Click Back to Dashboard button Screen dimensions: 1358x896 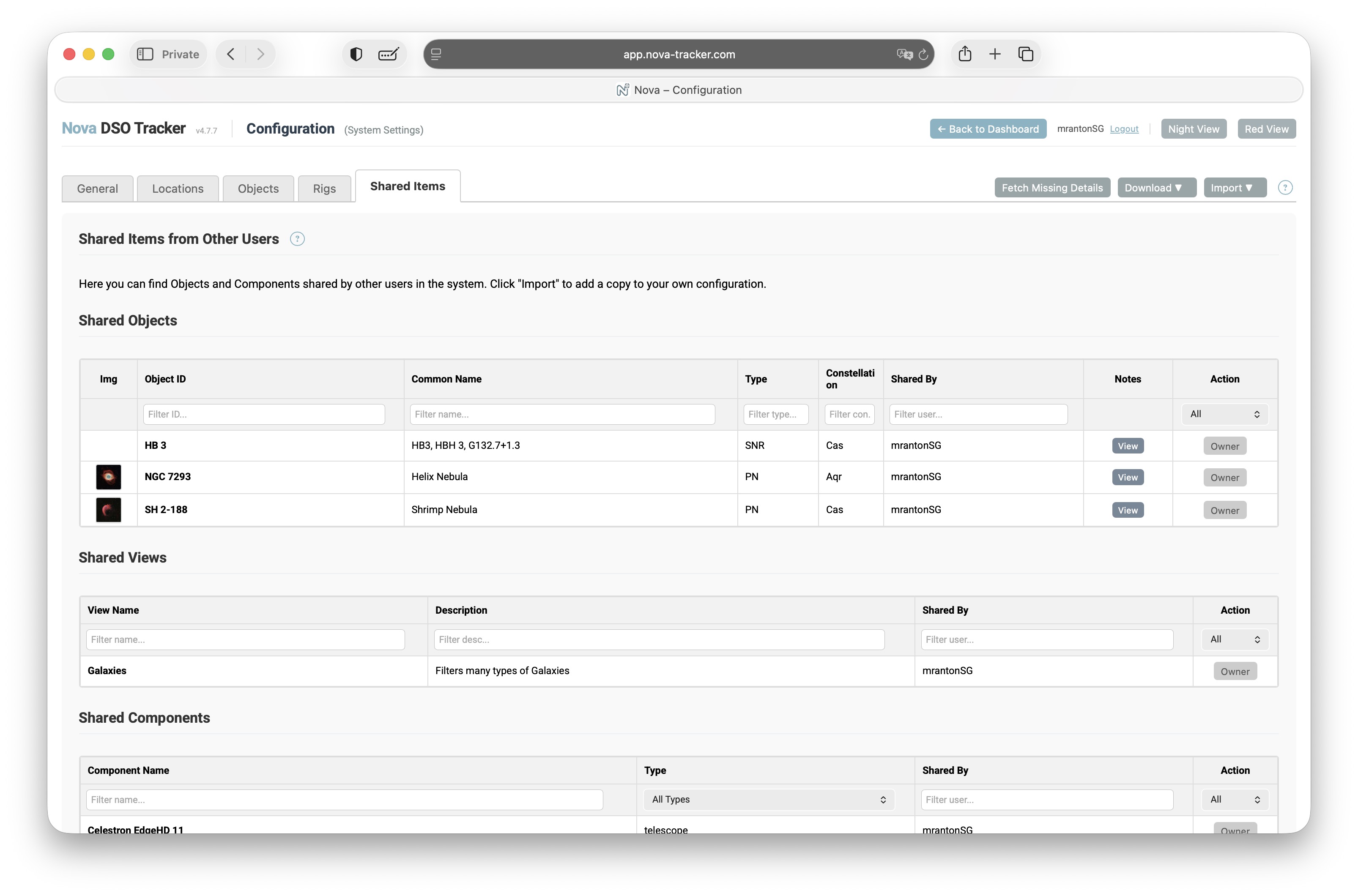coord(988,129)
